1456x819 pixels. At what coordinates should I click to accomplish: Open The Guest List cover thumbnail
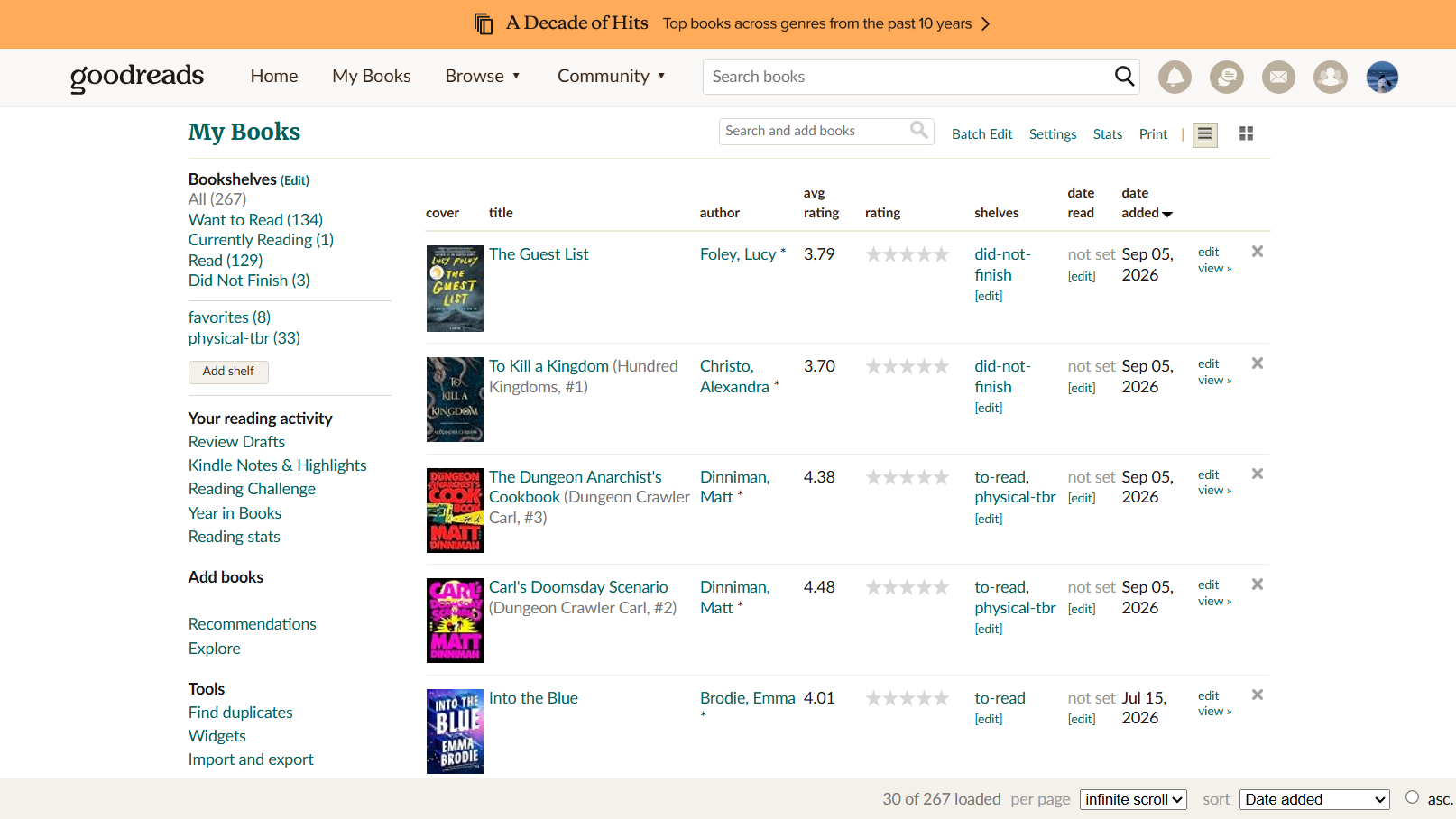pos(455,289)
